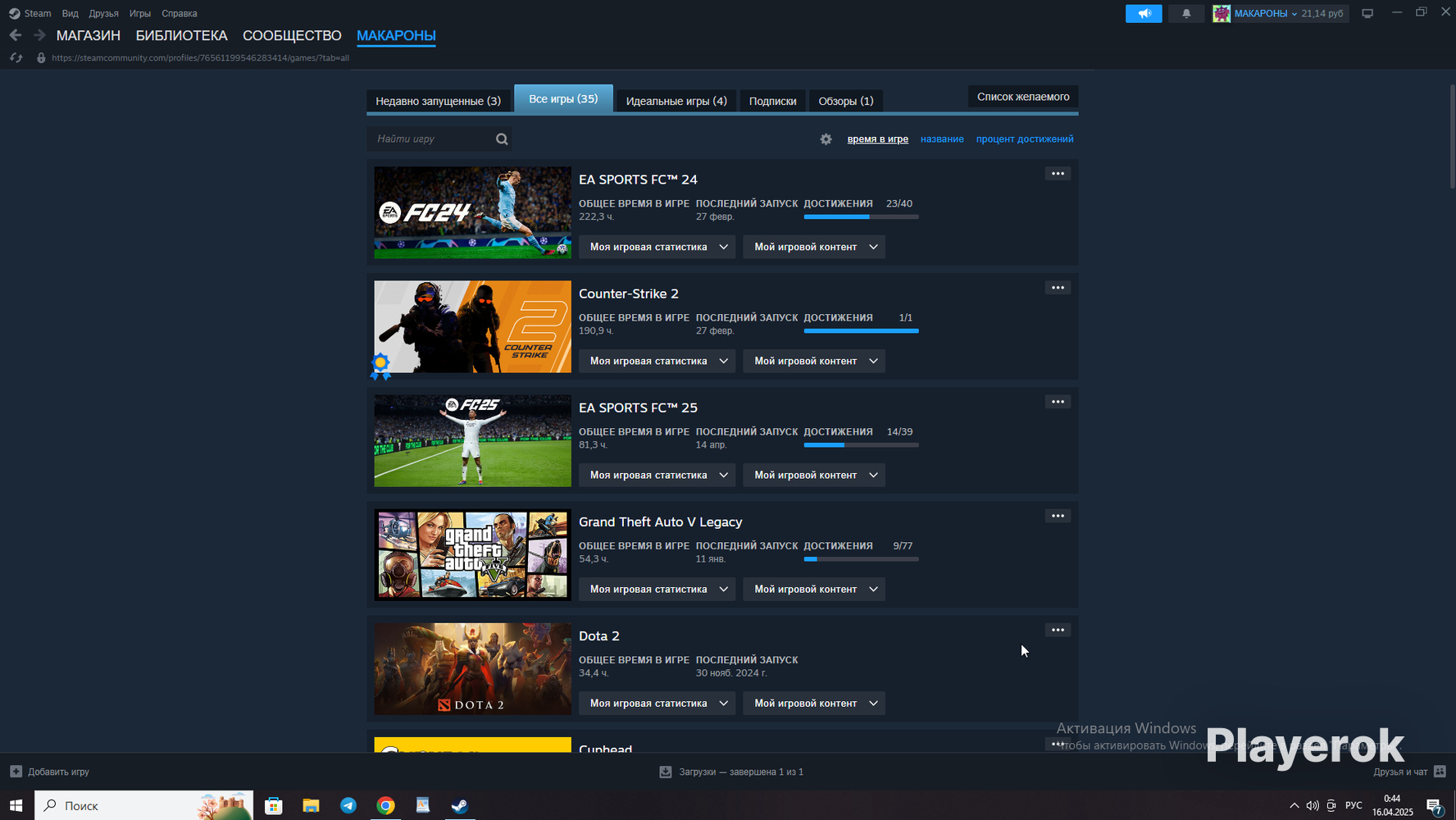Click the search magnifier icon

click(502, 139)
